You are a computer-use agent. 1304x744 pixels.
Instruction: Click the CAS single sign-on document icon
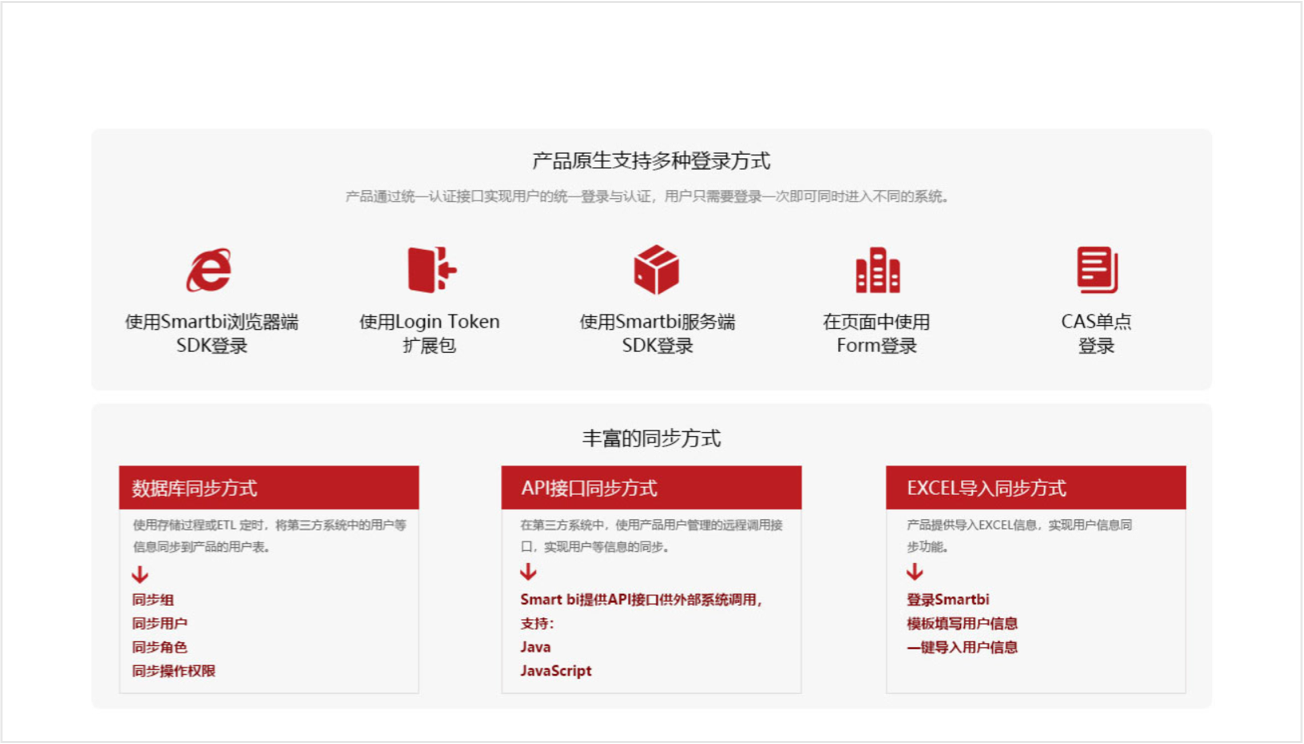tap(1096, 270)
